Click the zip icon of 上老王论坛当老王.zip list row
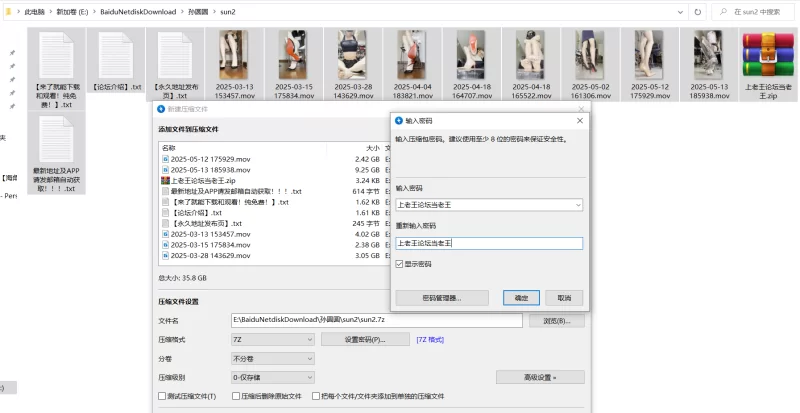The image size is (800, 413). [165, 181]
